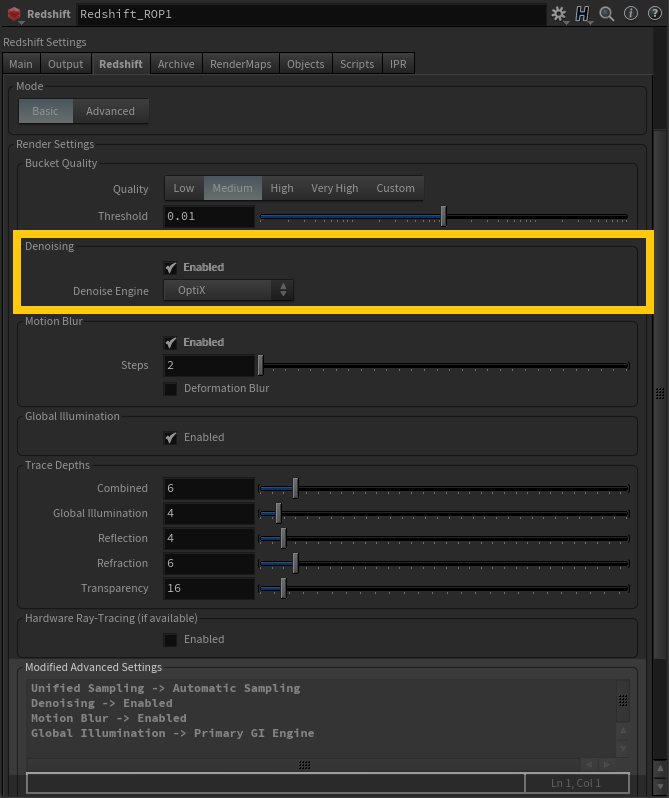Toggle the Deformation Blur checkbox

pyautogui.click(x=171, y=388)
